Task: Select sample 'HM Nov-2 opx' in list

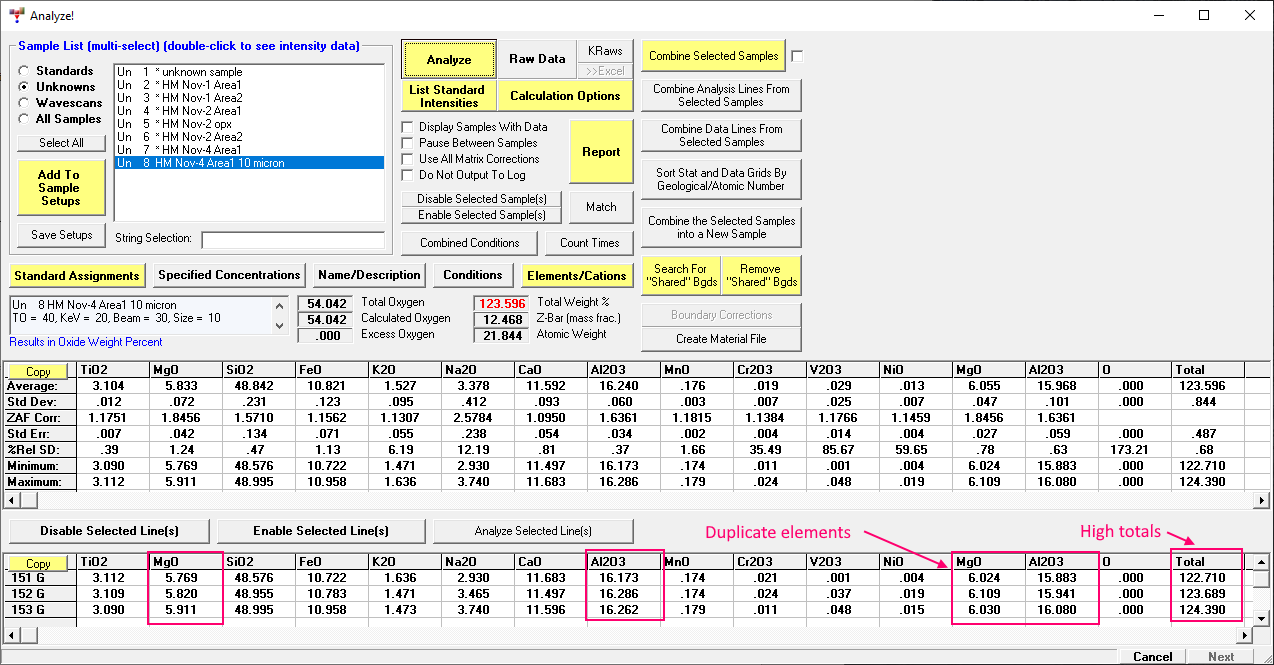Action: (x=200, y=124)
